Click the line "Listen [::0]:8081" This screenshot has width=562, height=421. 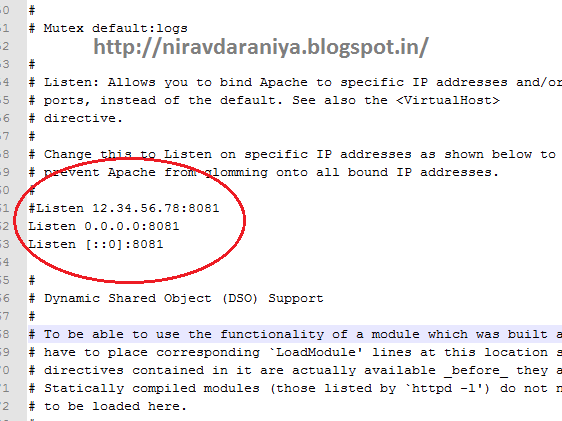pyautogui.click(x=96, y=244)
